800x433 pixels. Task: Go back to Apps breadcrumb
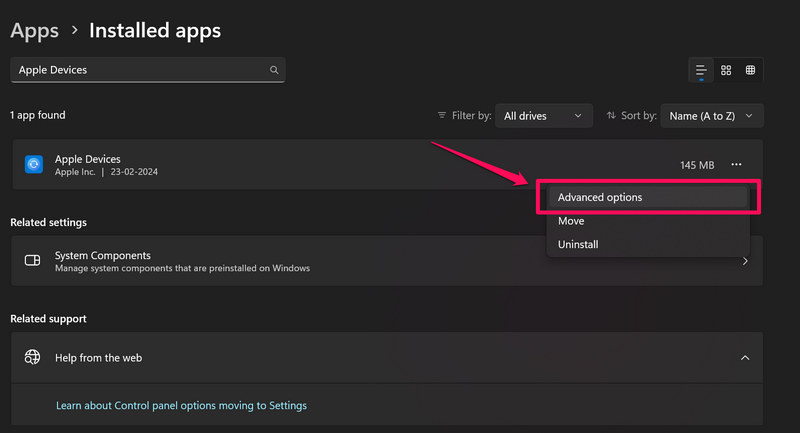[x=34, y=31]
